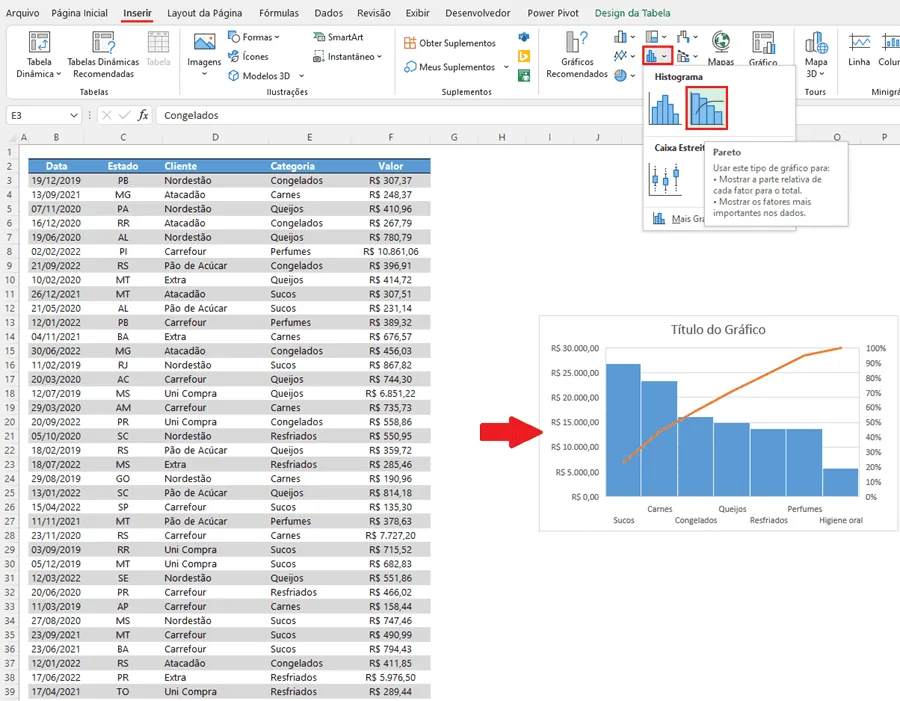Screen dimensions: 900x701
Task: Insert a box and whisker chart
Action: [665, 179]
